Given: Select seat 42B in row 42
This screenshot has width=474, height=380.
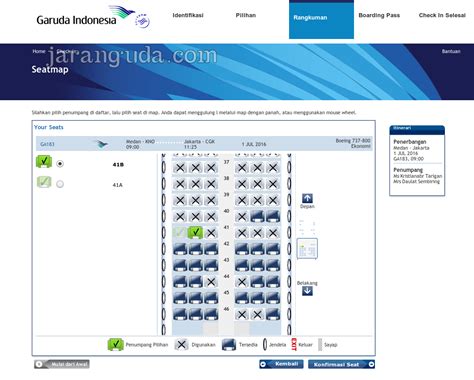Looking at the screenshot, I should [195, 249].
